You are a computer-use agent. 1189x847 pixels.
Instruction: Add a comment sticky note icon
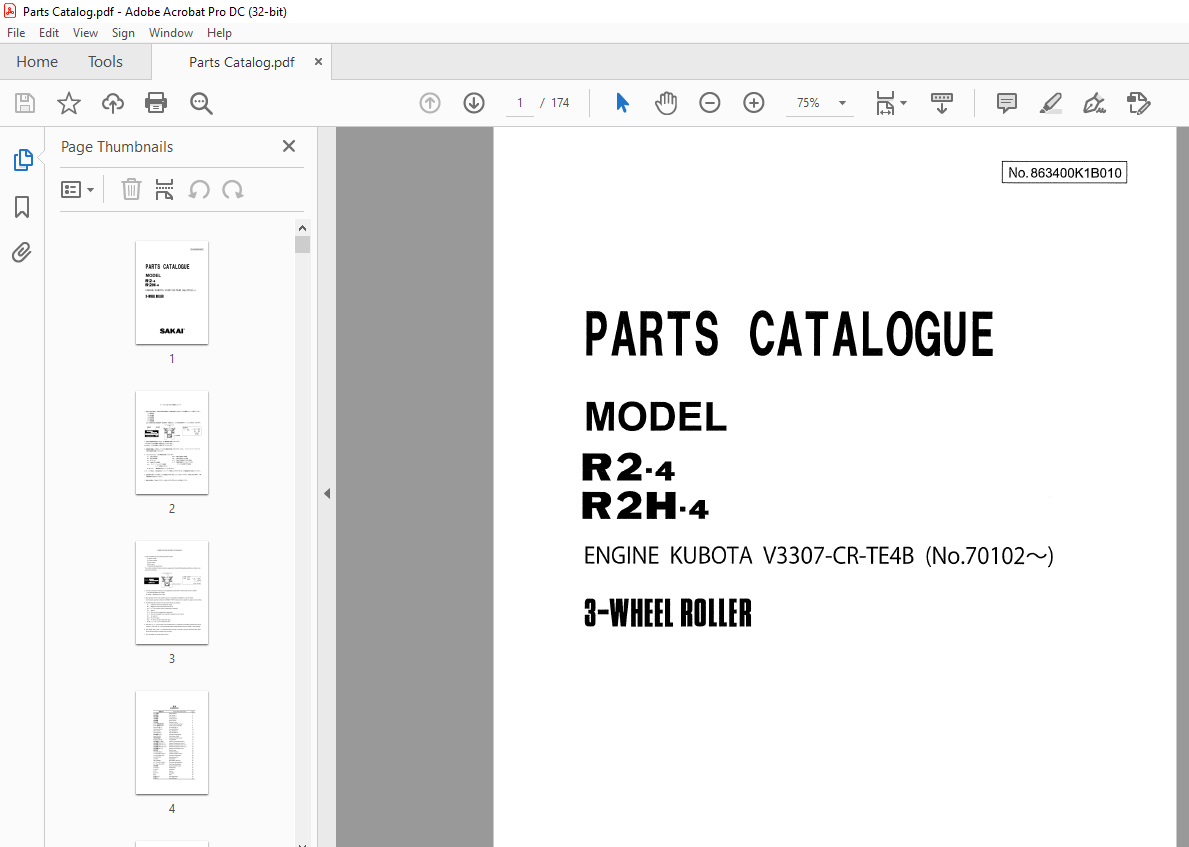(1007, 103)
